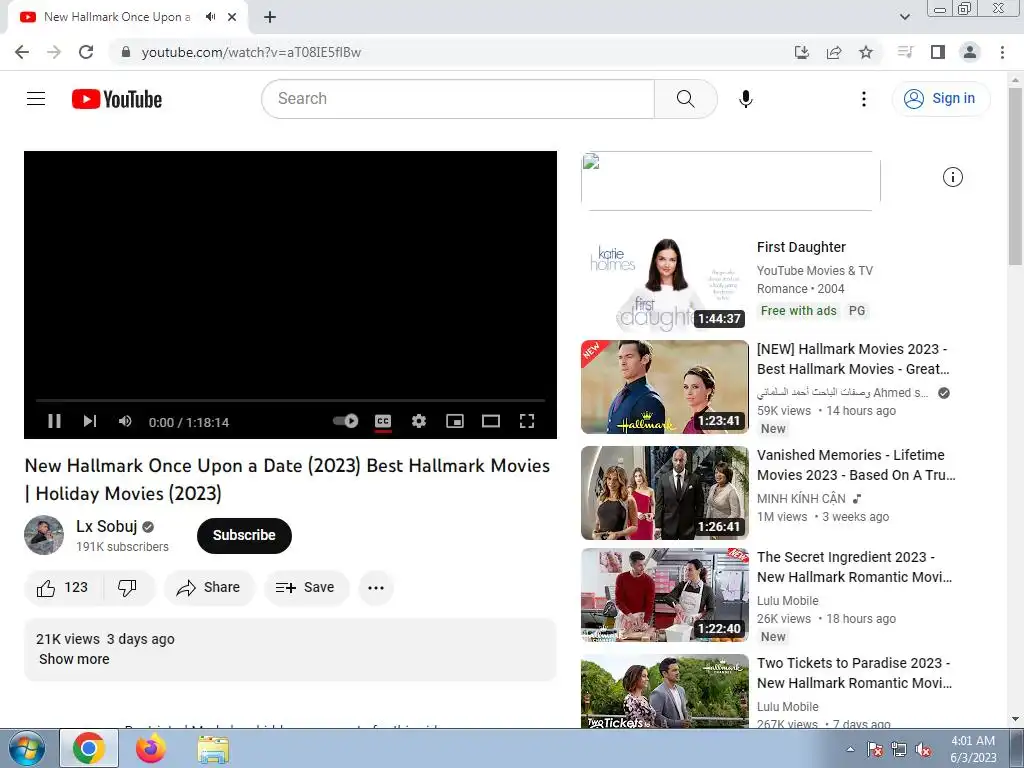This screenshot has height=768, width=1024.
Task: Expand description with Show more
Action: 74,659
